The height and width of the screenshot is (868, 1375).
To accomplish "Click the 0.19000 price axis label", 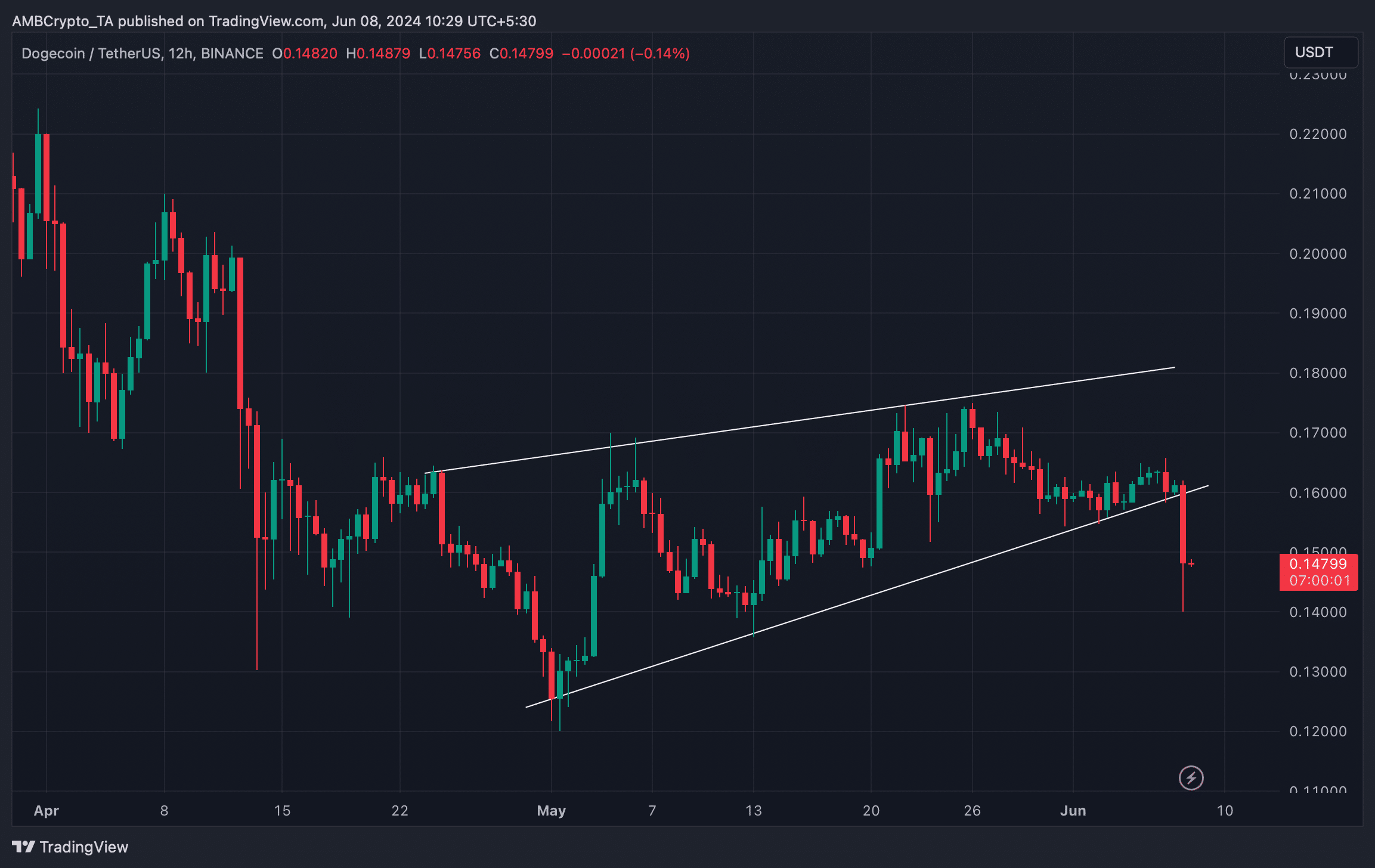I will tap(1318, 314).
